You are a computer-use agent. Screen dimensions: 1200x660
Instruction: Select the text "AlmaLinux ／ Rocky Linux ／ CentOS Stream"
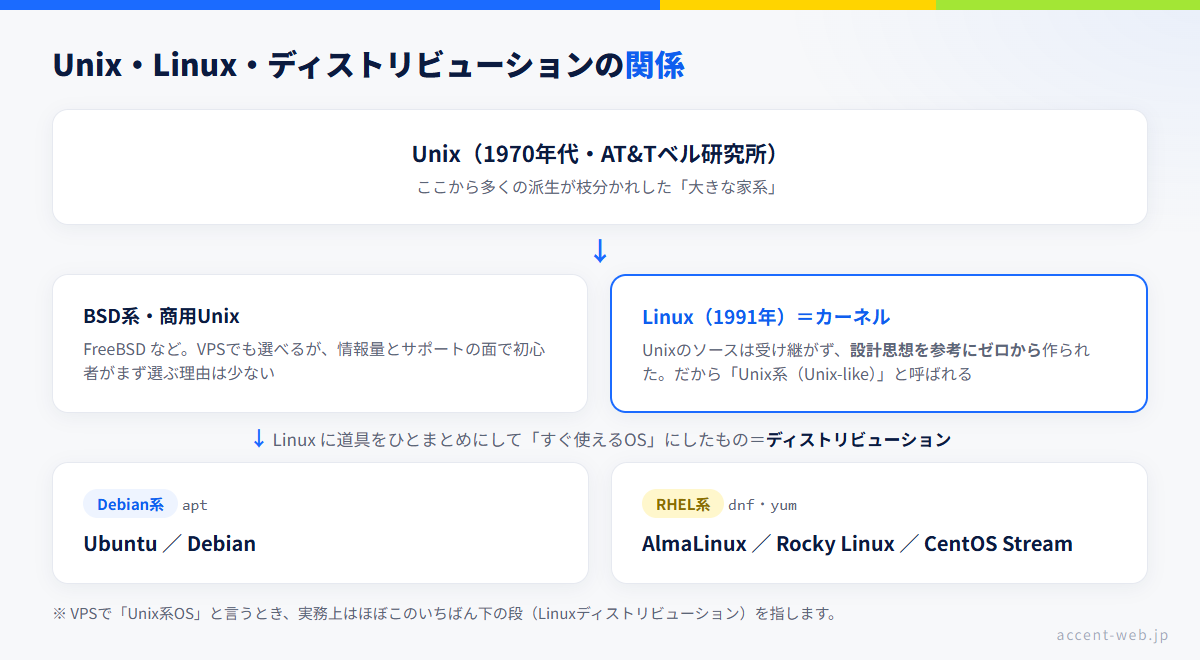[857, 544]
